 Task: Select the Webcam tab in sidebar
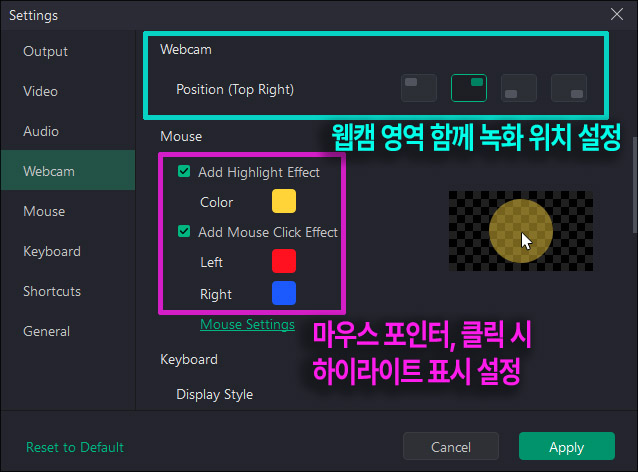click(68, 170)
